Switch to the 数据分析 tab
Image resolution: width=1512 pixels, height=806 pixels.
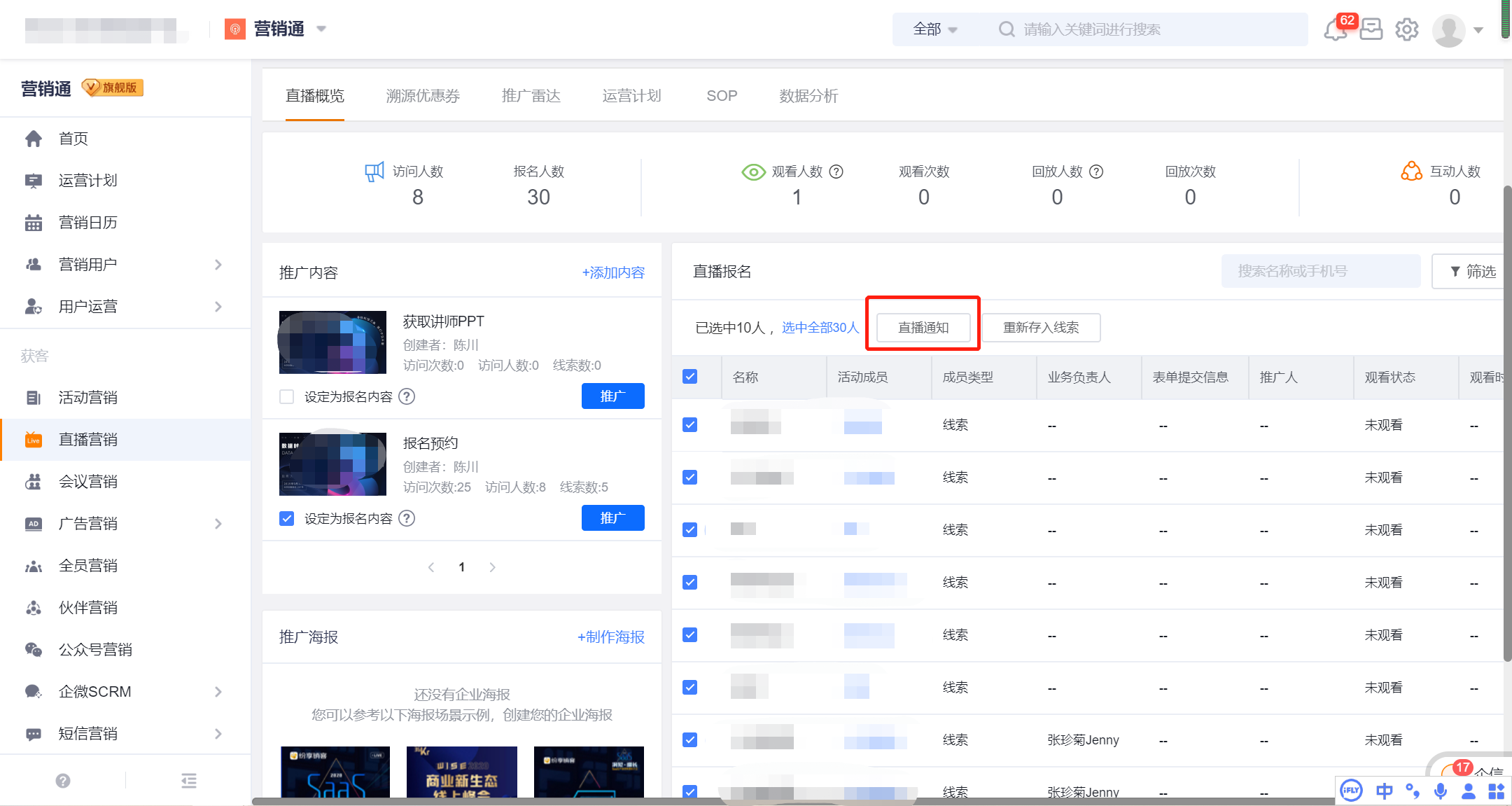click(808, 96)
